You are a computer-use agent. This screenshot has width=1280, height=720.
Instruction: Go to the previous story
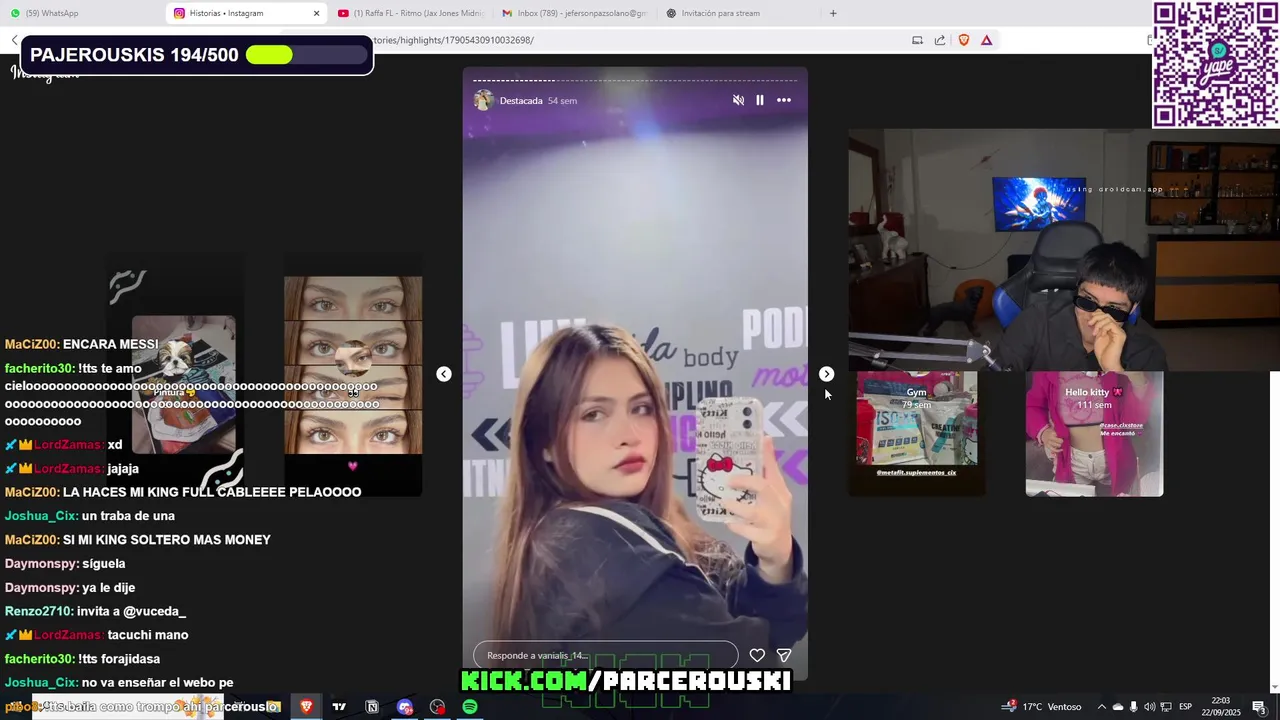point(444,374)
